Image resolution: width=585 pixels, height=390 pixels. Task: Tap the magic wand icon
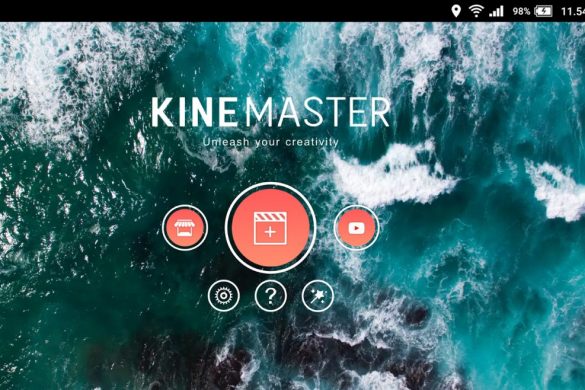pyautogui.click(x=317, y=296)
